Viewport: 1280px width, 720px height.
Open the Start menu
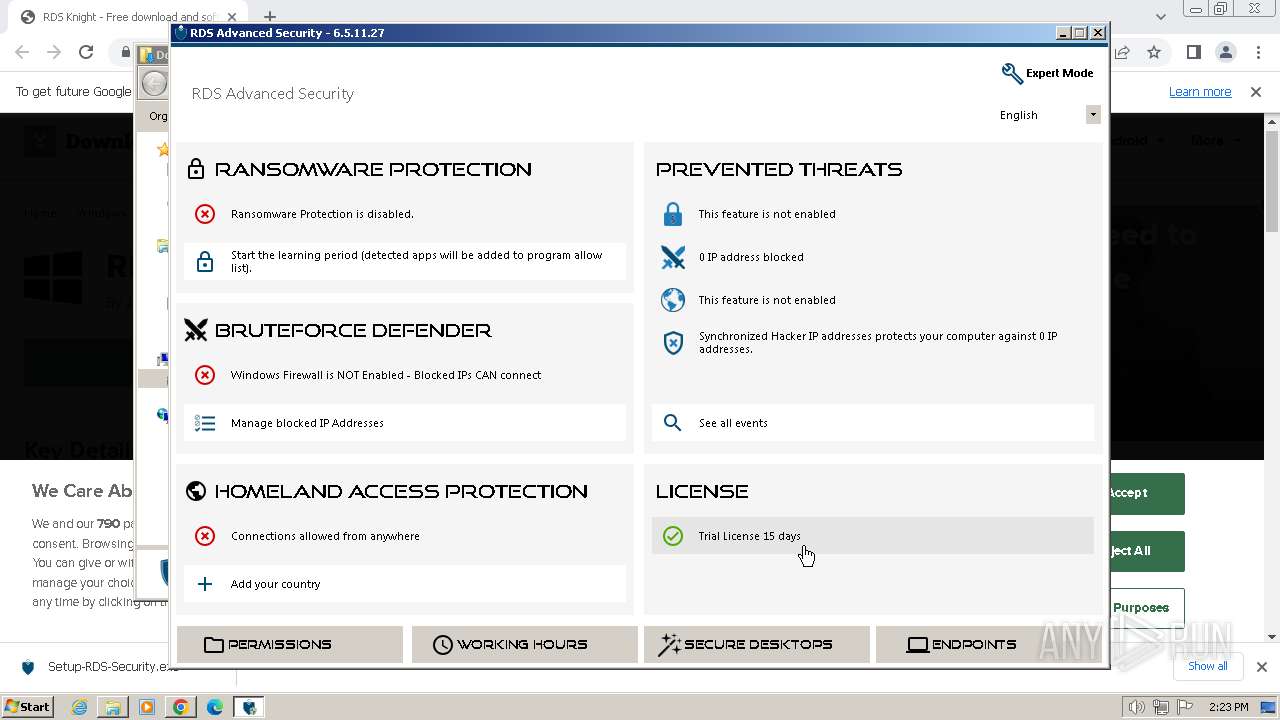click(x=28, y=707)
